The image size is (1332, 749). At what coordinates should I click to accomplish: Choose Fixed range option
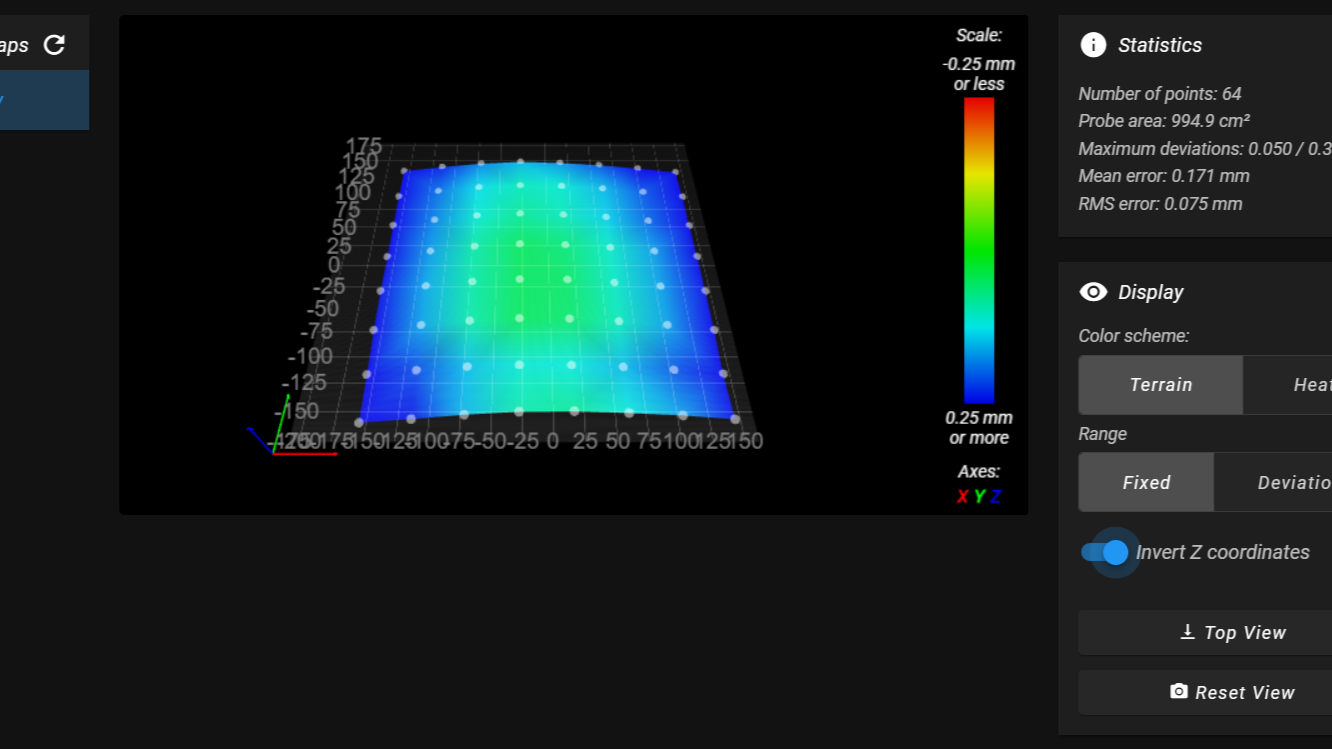1146,482
